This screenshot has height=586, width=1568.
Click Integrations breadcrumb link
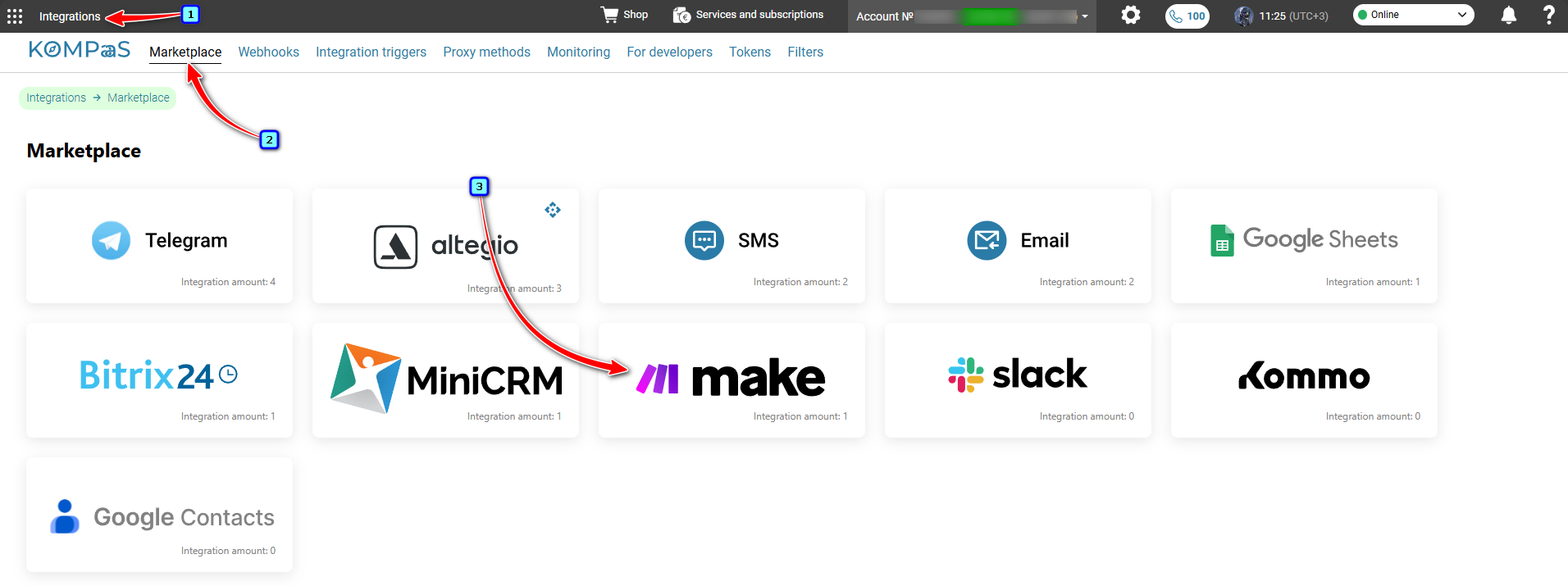point(56,98)
